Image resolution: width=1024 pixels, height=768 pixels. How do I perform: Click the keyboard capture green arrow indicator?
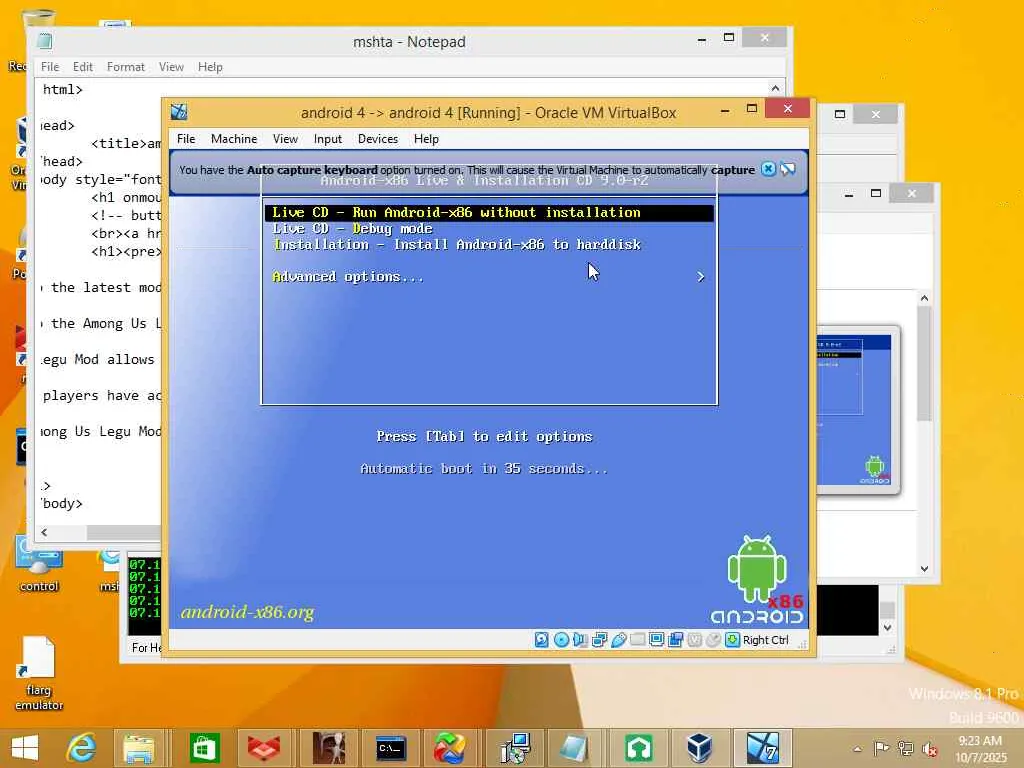click(733, 640)
